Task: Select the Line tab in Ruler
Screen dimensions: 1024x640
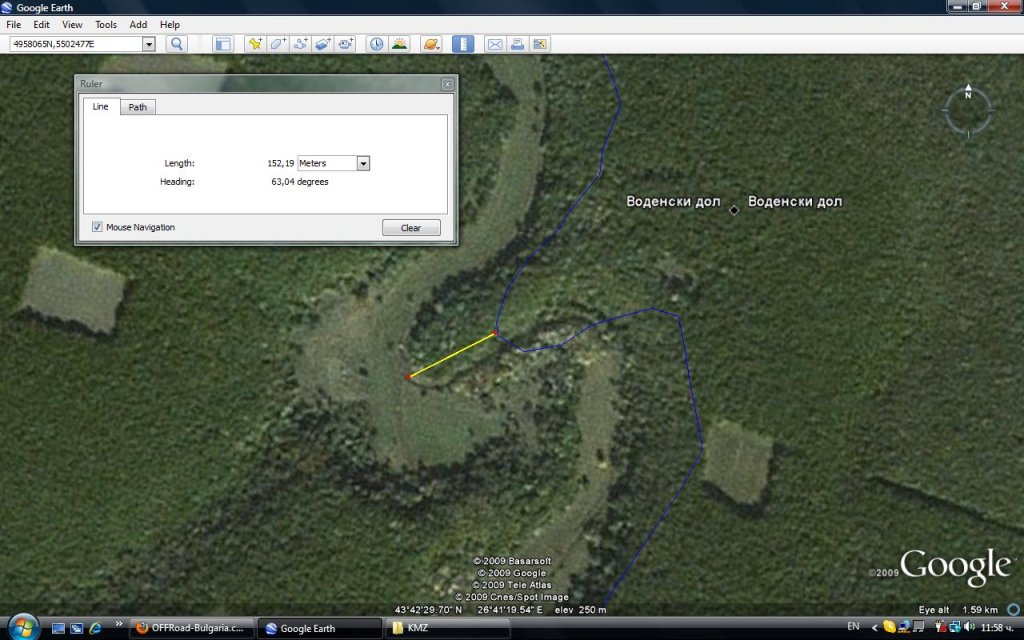Action: pyautogui.click(x=101, y=106)
